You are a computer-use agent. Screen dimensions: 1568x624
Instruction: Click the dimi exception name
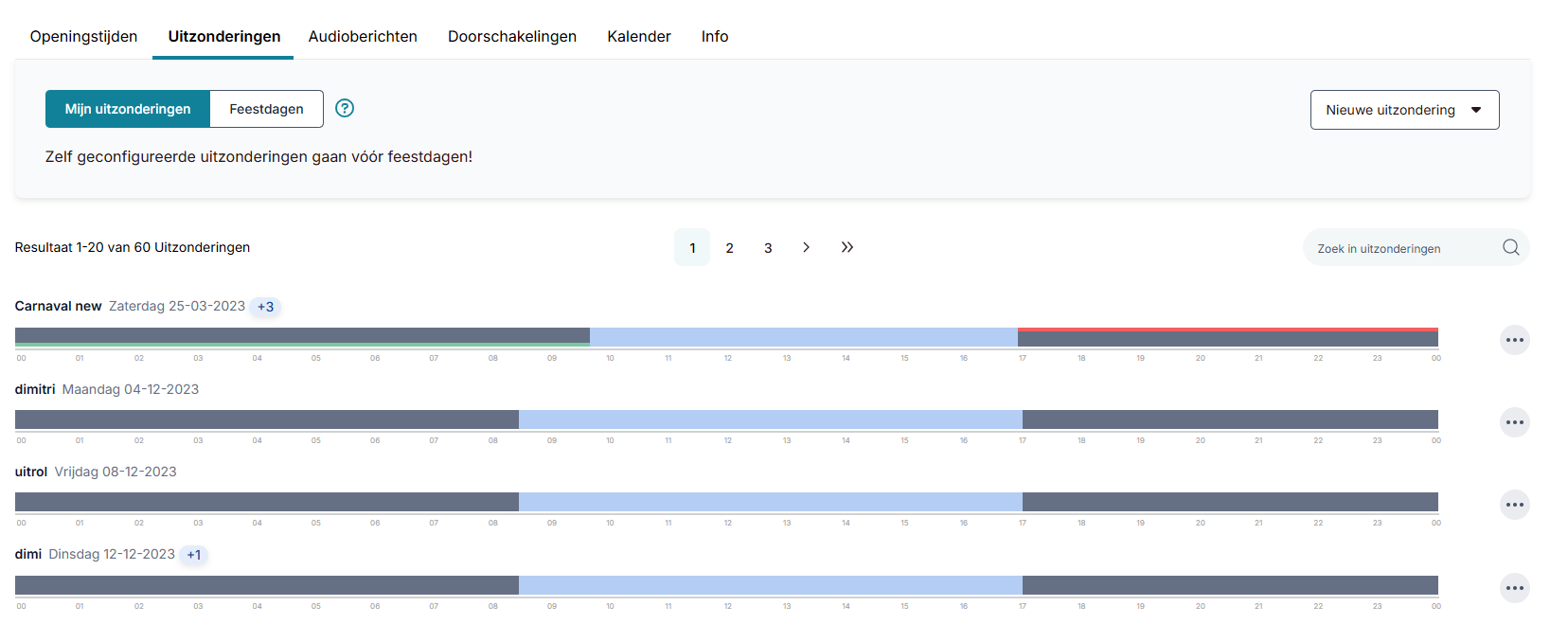28,554
